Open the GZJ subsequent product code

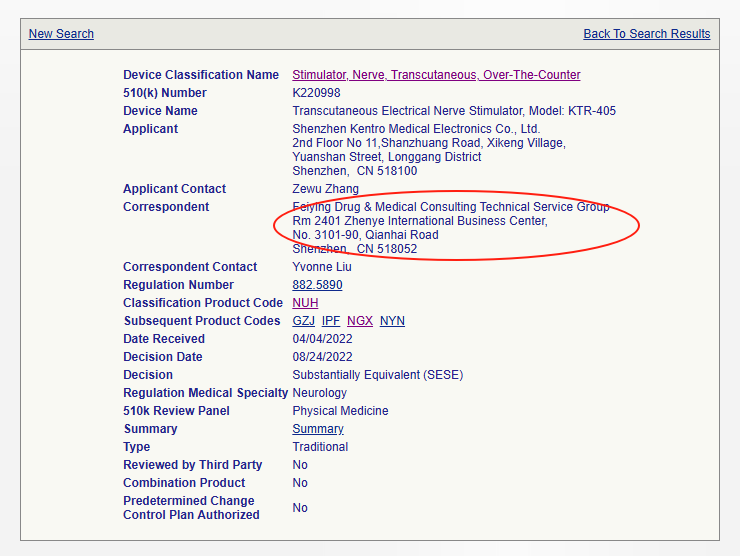[303, 321]
